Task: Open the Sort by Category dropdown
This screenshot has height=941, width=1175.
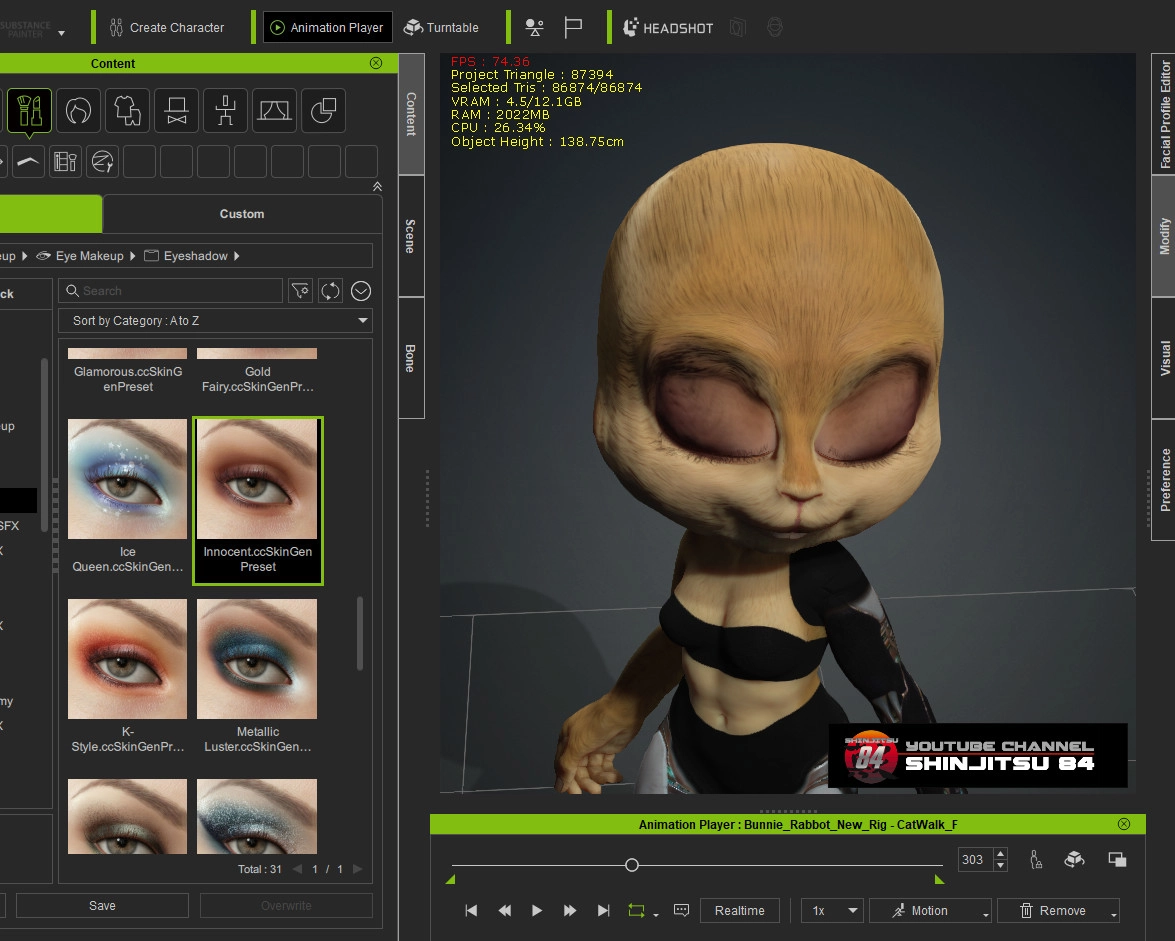Action: click(215, 321)
